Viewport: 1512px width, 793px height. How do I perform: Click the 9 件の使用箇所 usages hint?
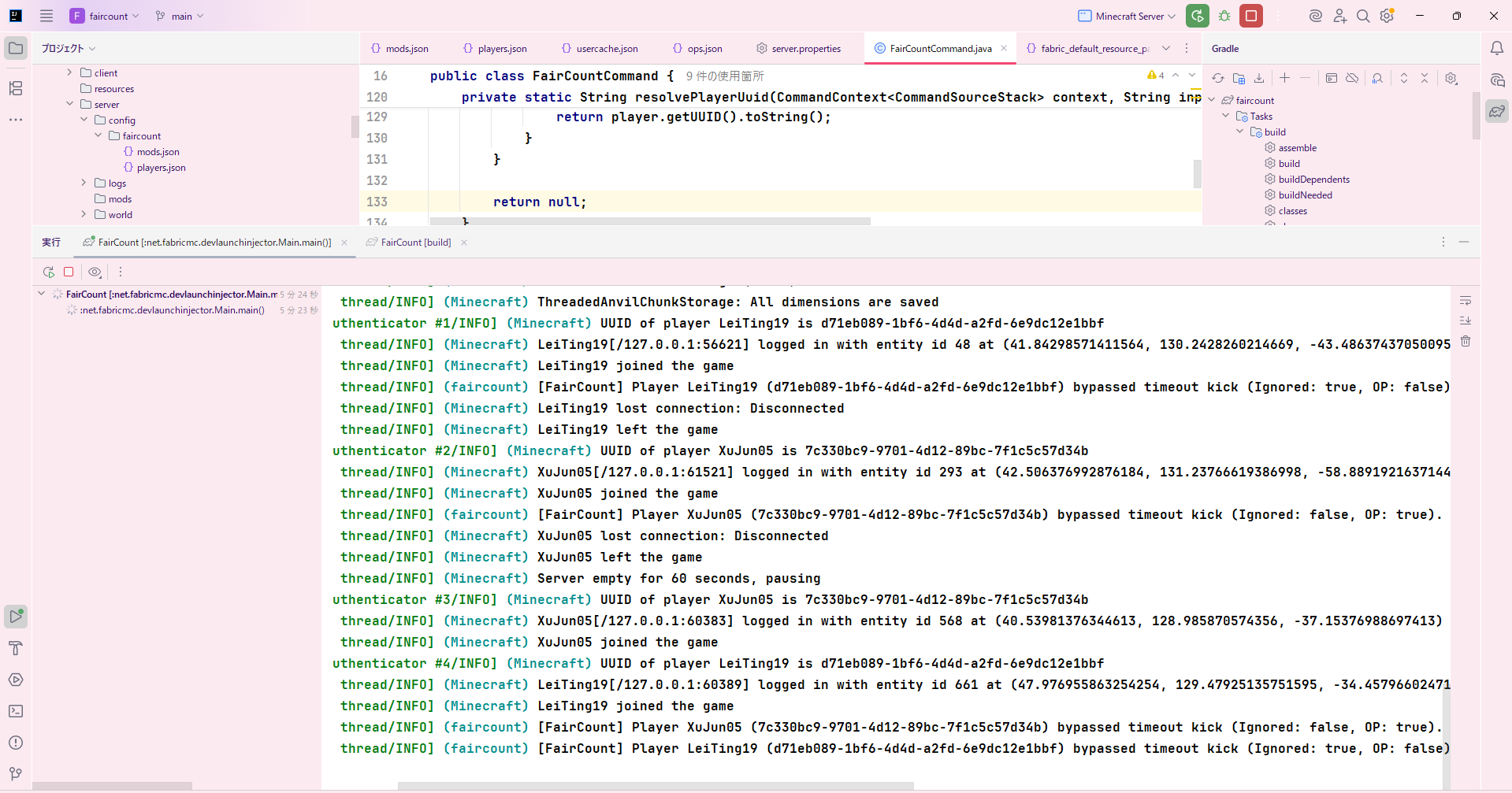(725, 76)
